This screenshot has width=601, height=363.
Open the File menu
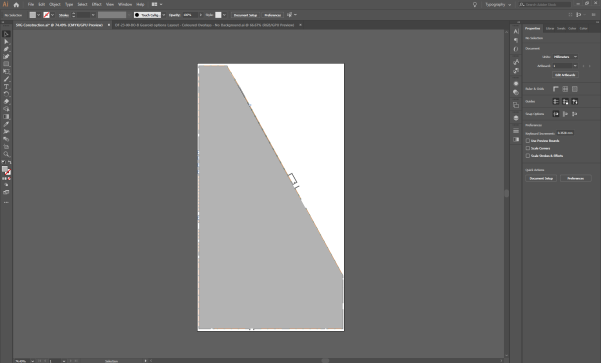click(31, 5)
